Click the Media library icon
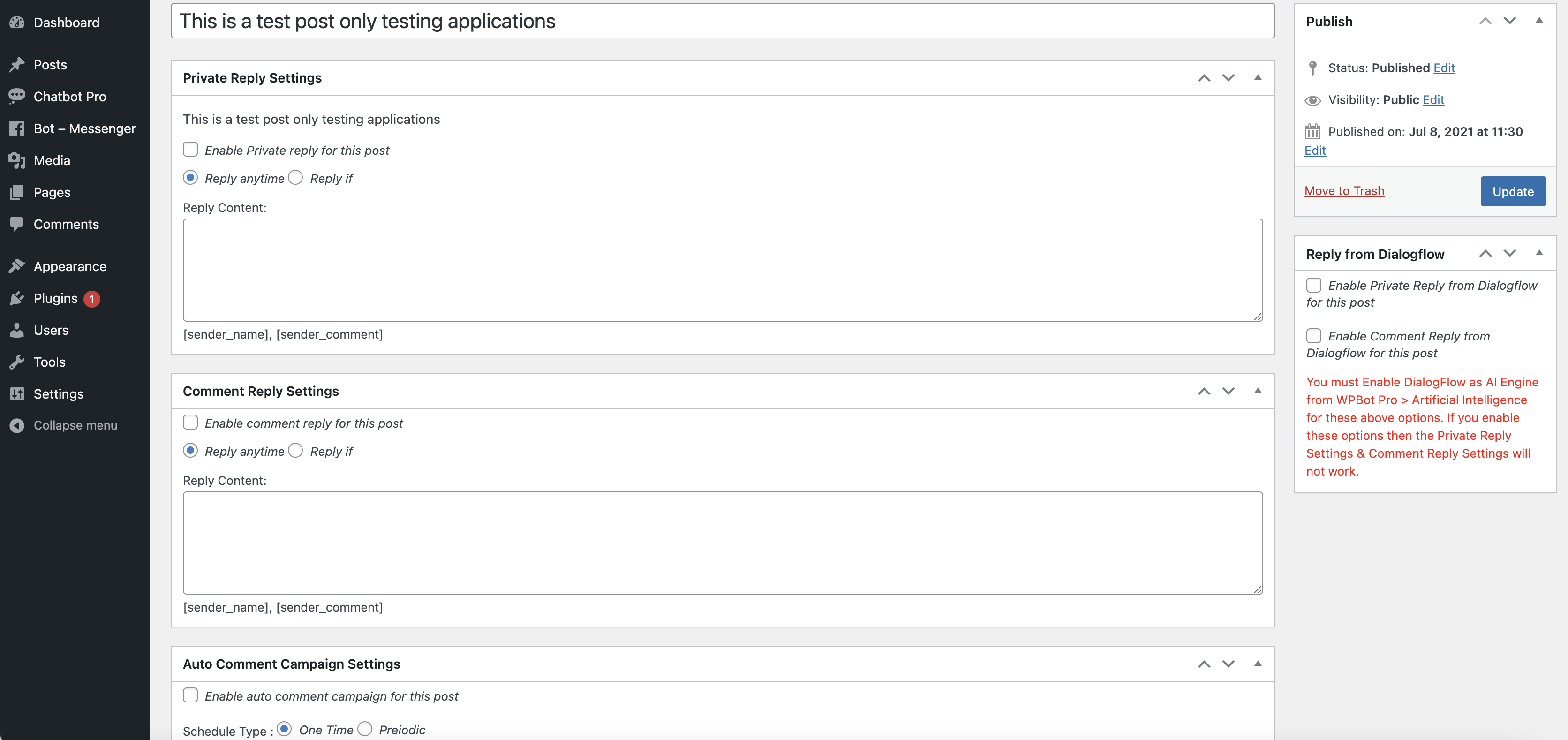Screen dimensions: 1568x740 17,160
